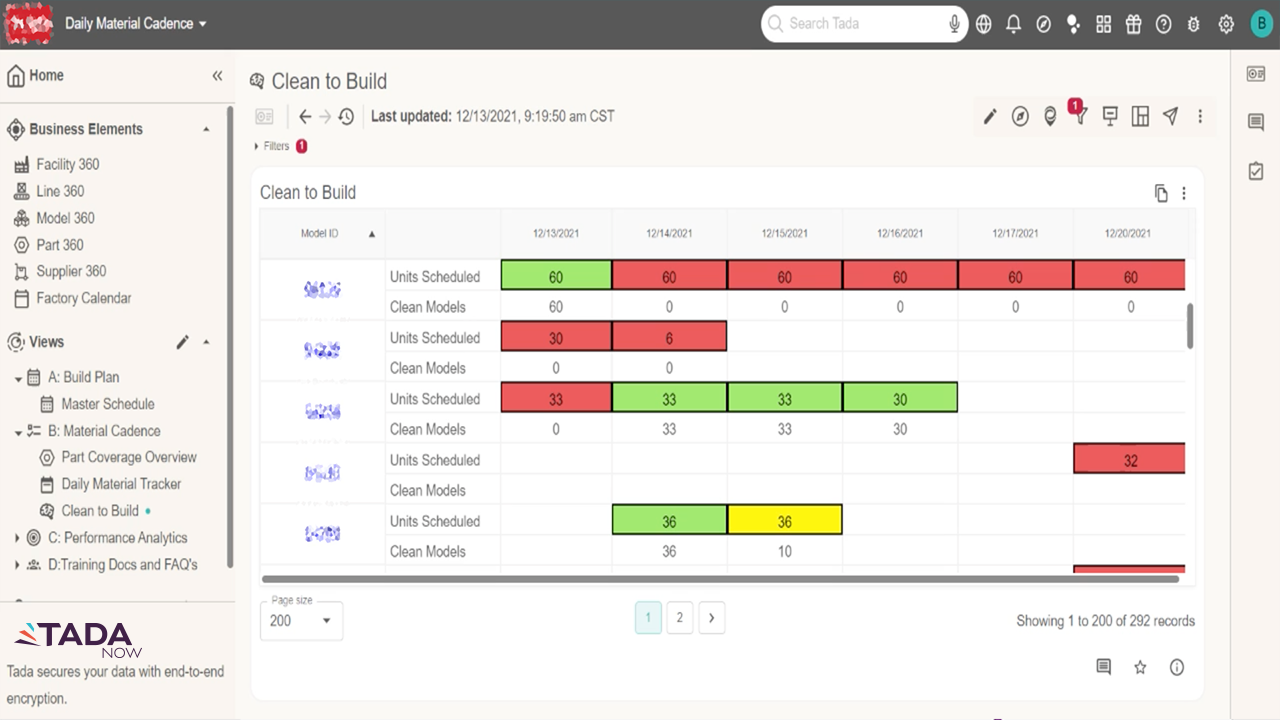
Task: Click the share/send arrow icon
Action: [x=1170, y=116]
